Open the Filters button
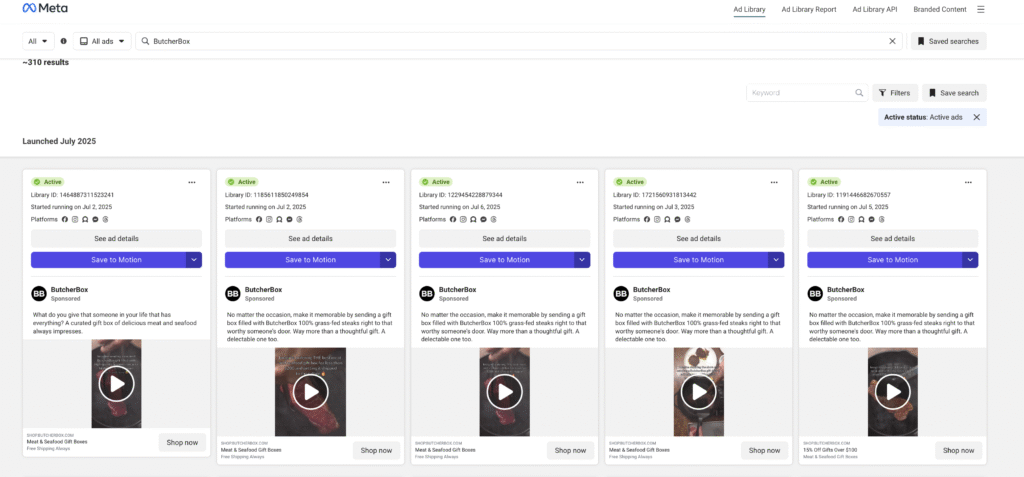Screen dimensions: 1024x477 895,93
